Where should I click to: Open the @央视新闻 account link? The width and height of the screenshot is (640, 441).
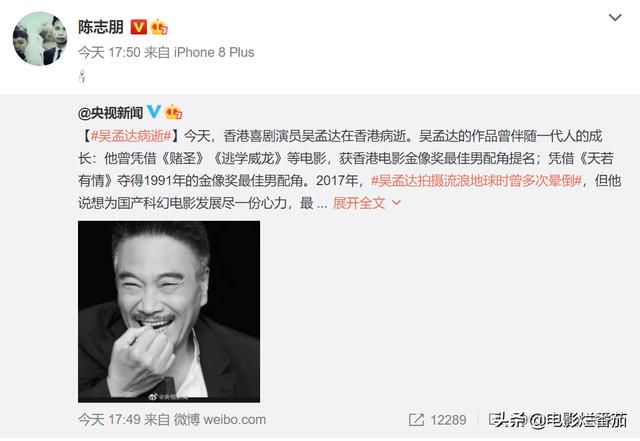click(110, 113)
